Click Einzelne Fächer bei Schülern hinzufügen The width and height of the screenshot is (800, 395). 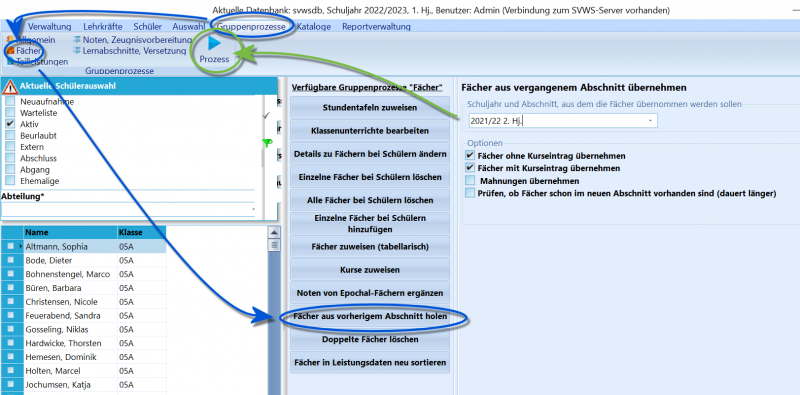[x=370, y=224]
